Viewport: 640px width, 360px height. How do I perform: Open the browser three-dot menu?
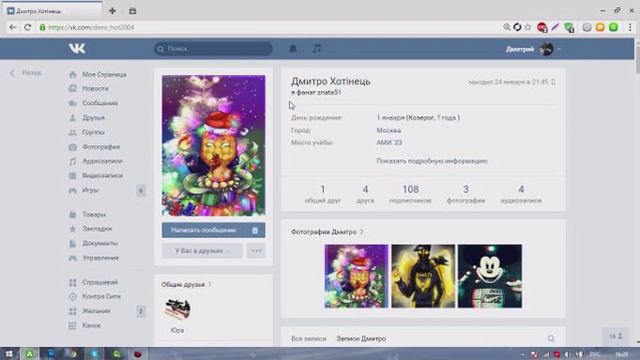pyautogui.click(x=630, y=27)
